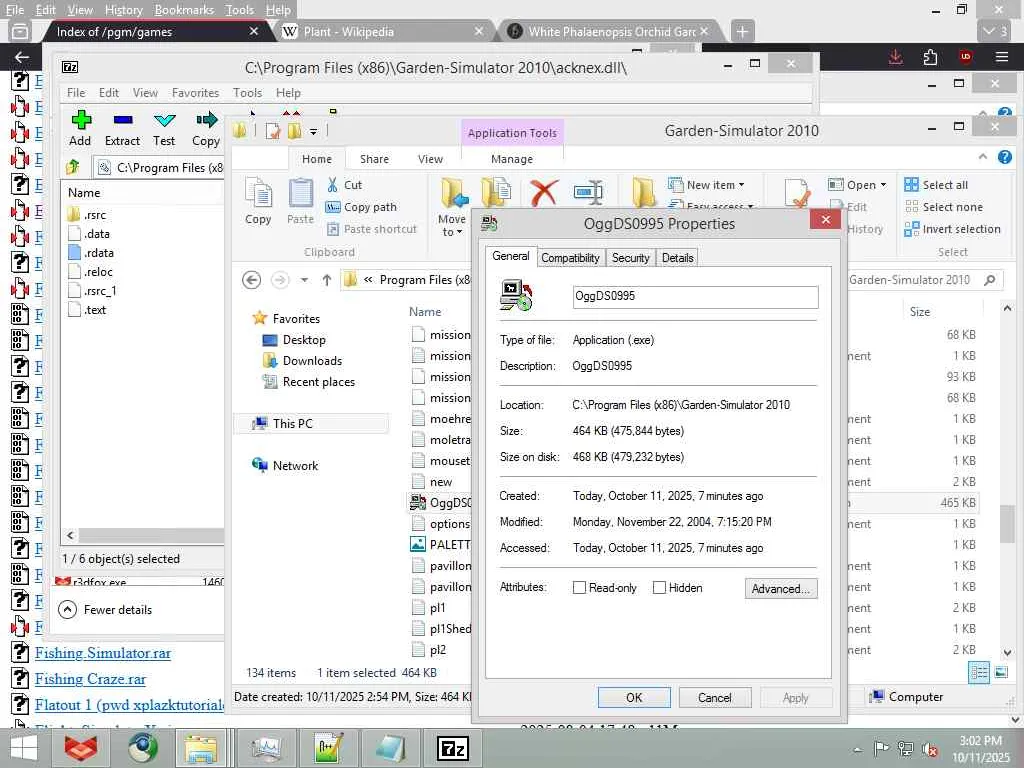Click the Cut scissors icon
This screenshot has width=1024, height=768.
pos(332,185)
